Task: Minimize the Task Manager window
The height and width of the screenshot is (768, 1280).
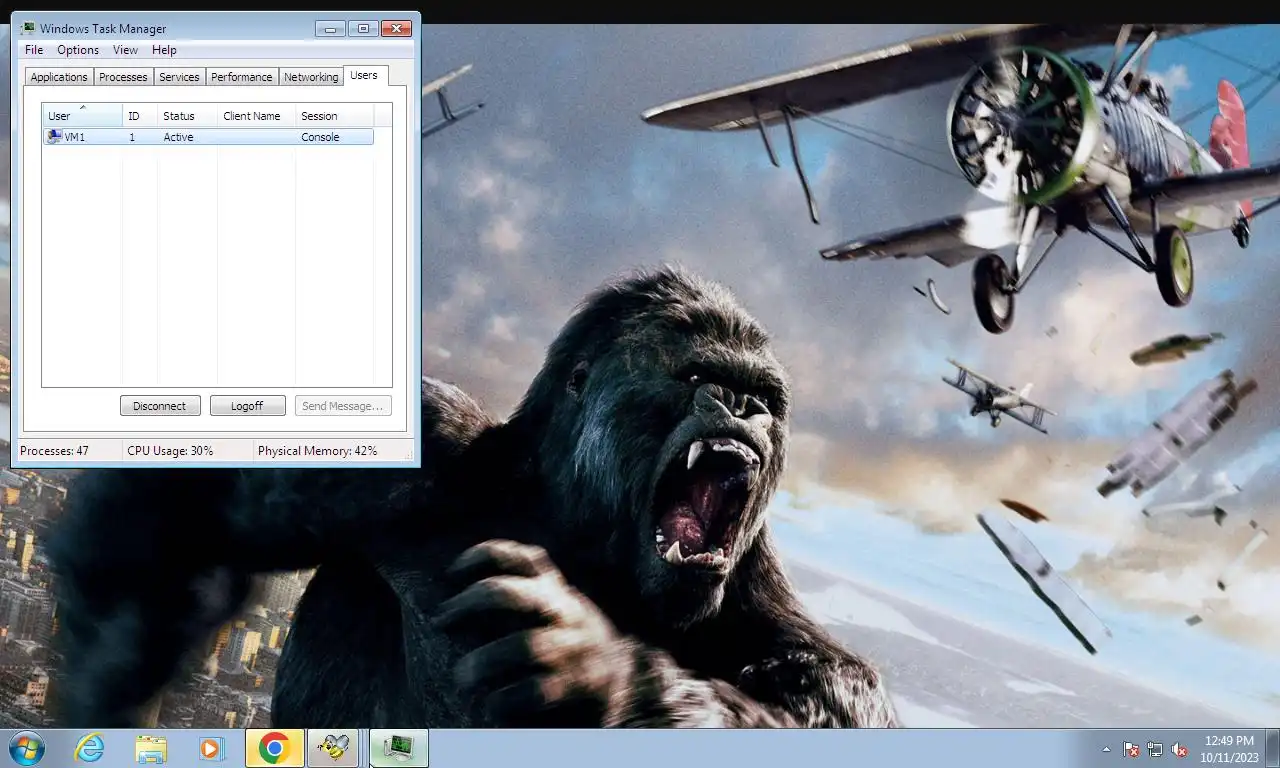Action: coord(331,28)
